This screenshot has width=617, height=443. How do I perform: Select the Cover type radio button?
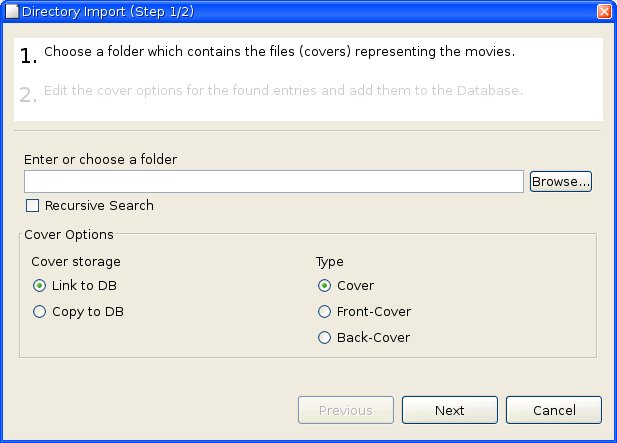point(324,286)
